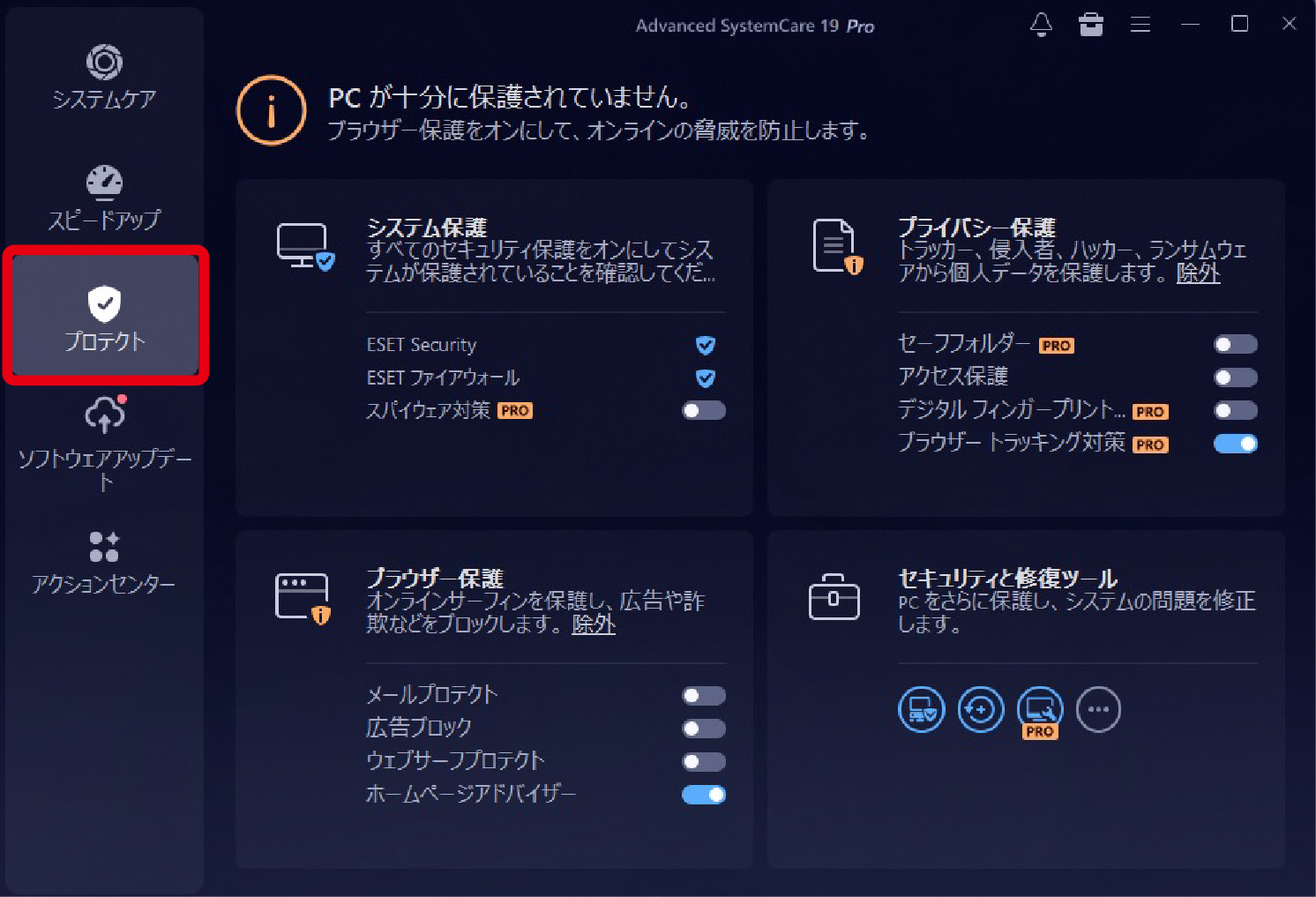Click the 除外 link in ブラウザー保護

click(x=594, y=626)
